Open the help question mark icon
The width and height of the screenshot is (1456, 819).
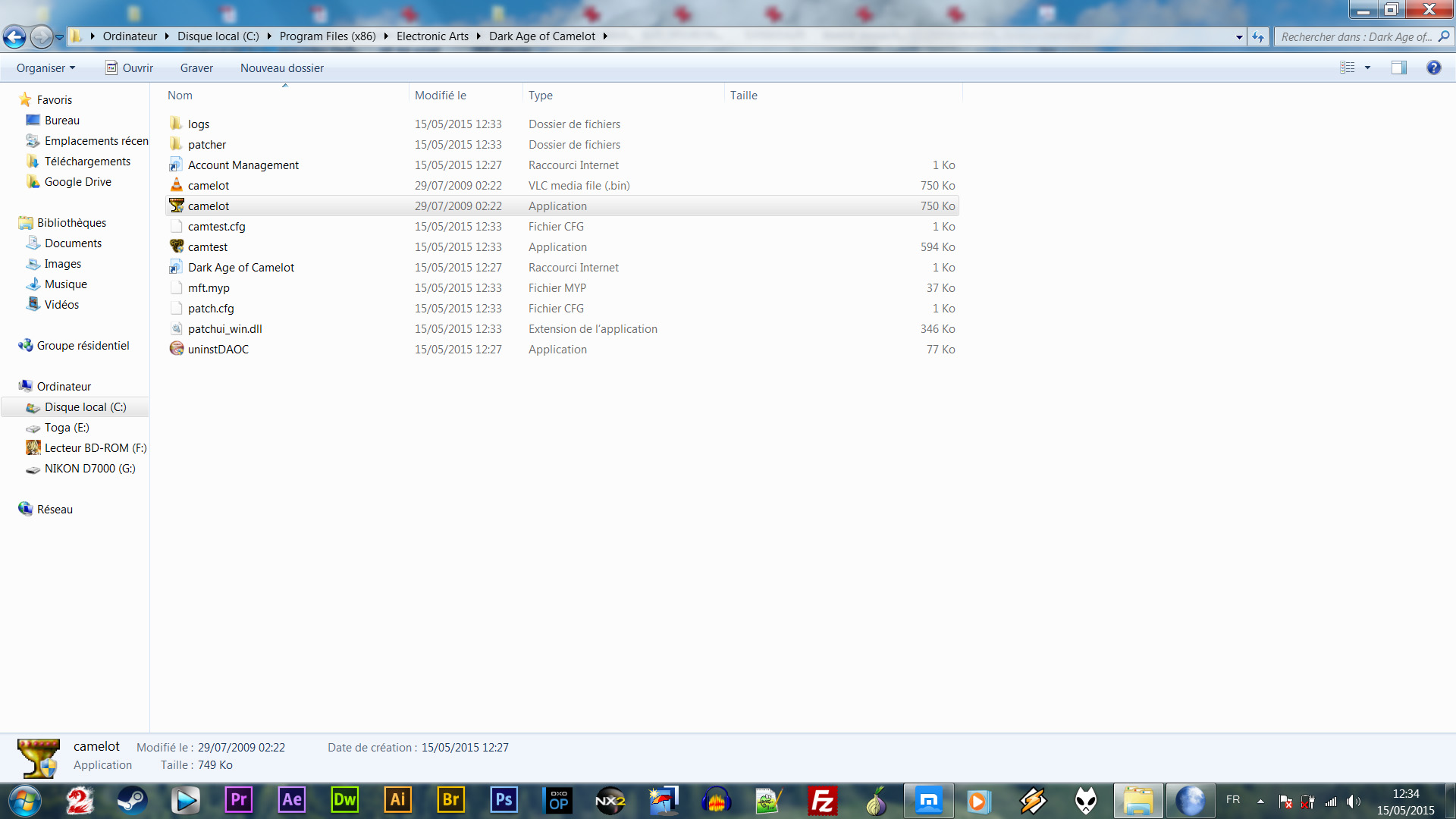tap(1433, 67)
